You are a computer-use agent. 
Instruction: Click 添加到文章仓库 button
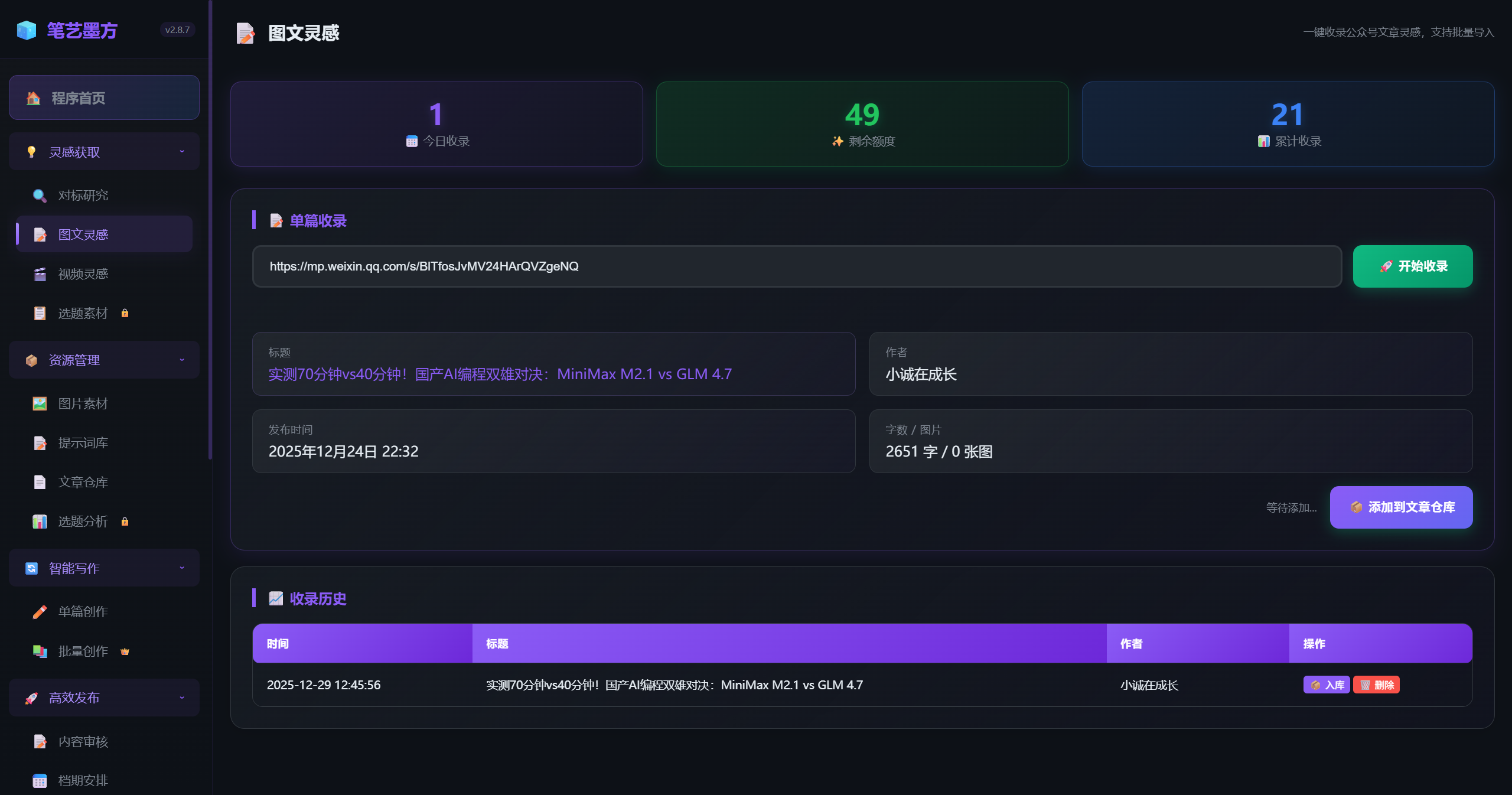1400,507
